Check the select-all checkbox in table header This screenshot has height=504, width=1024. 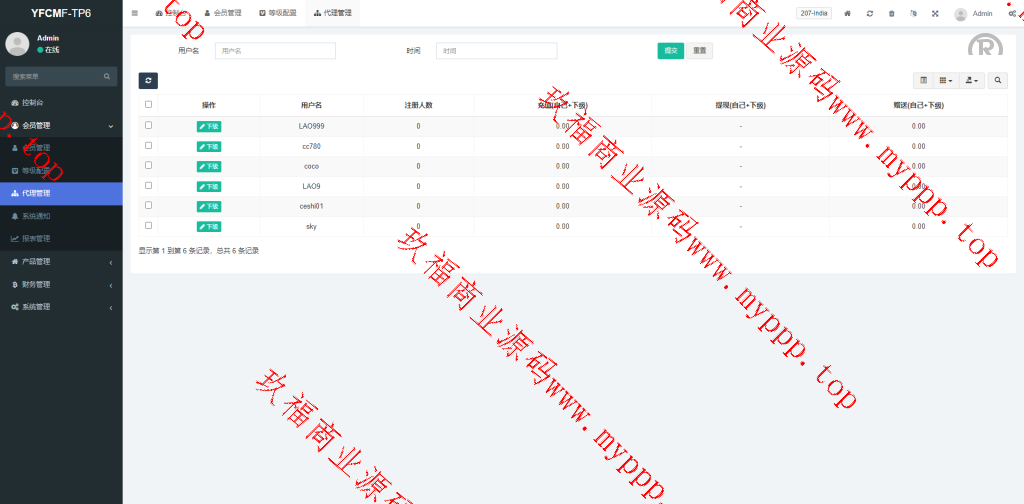coord(149,104)
